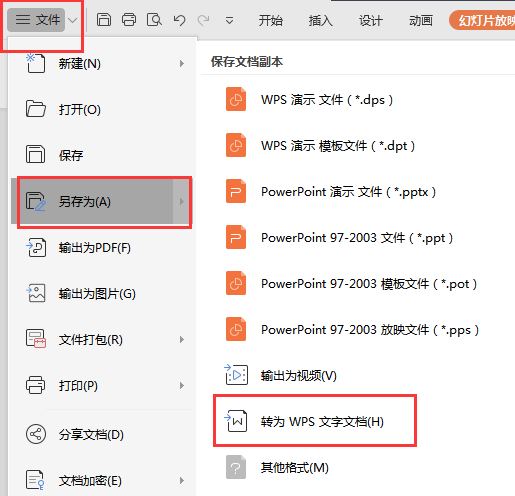Click the redo arrow icon

[x=203, y=20]
